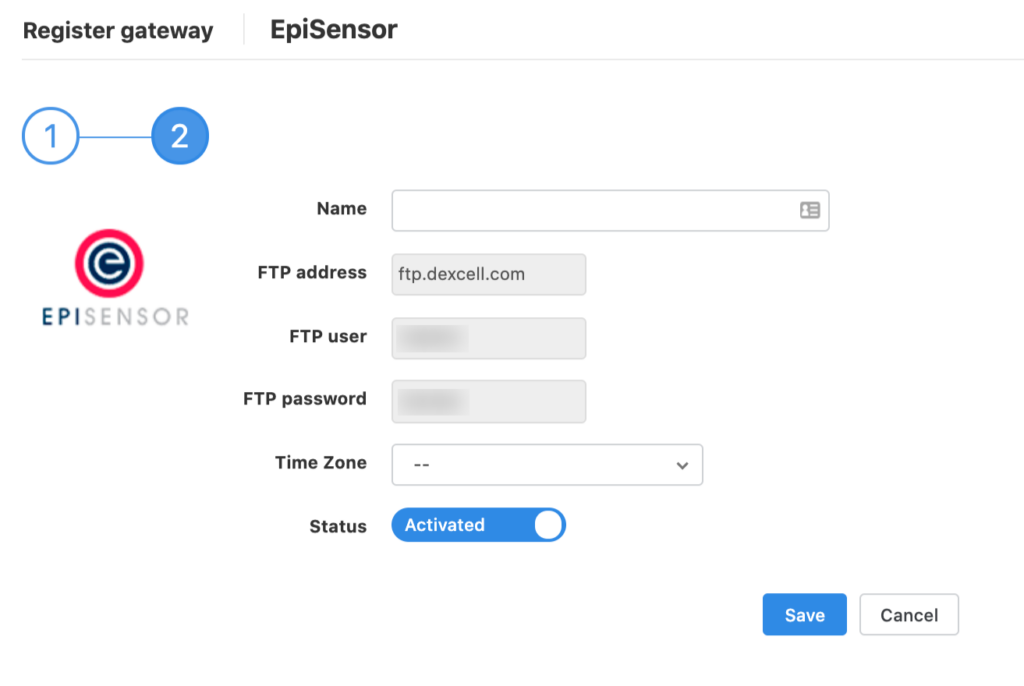Click the Time Zone field label
Image resolution: width=1024 pixels, height=686 pixels.
click(320, 463)
